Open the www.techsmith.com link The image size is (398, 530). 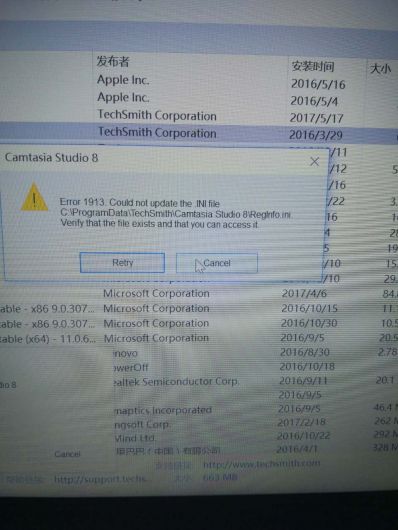261,464
